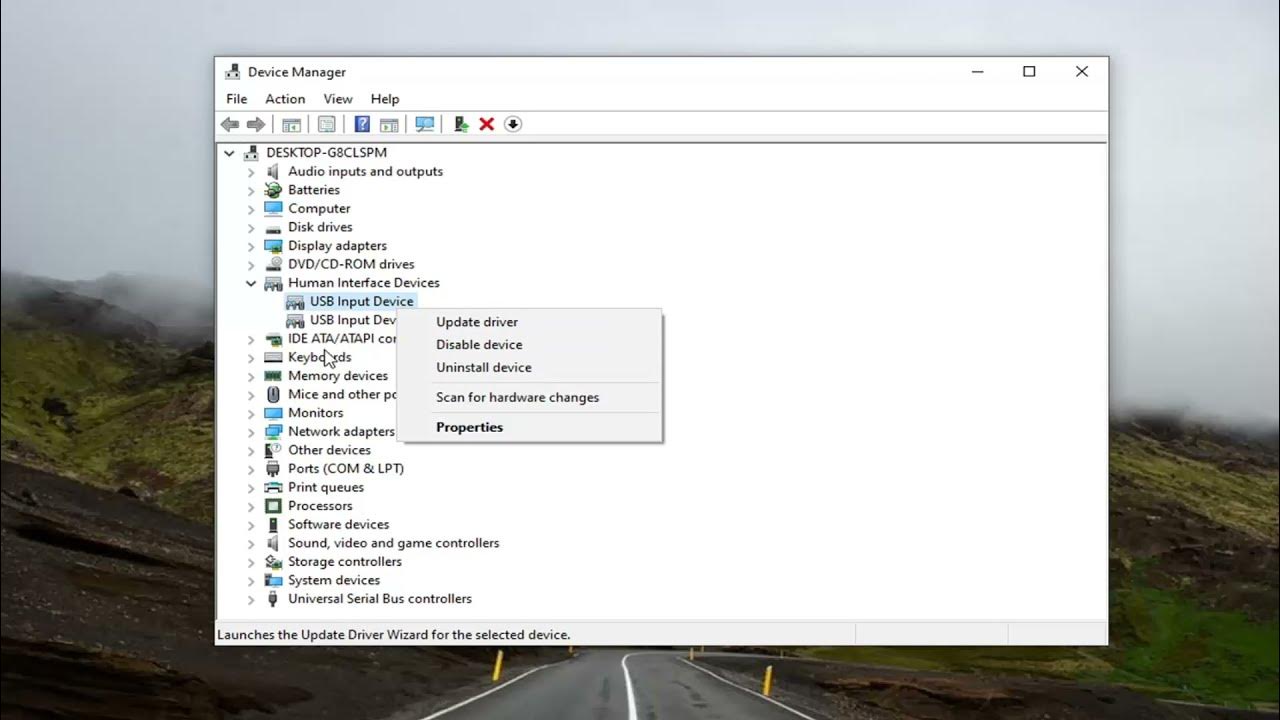Click the Audio inputs and outputs speaker icon
1280x720 pixels.
tap(273, 171)
